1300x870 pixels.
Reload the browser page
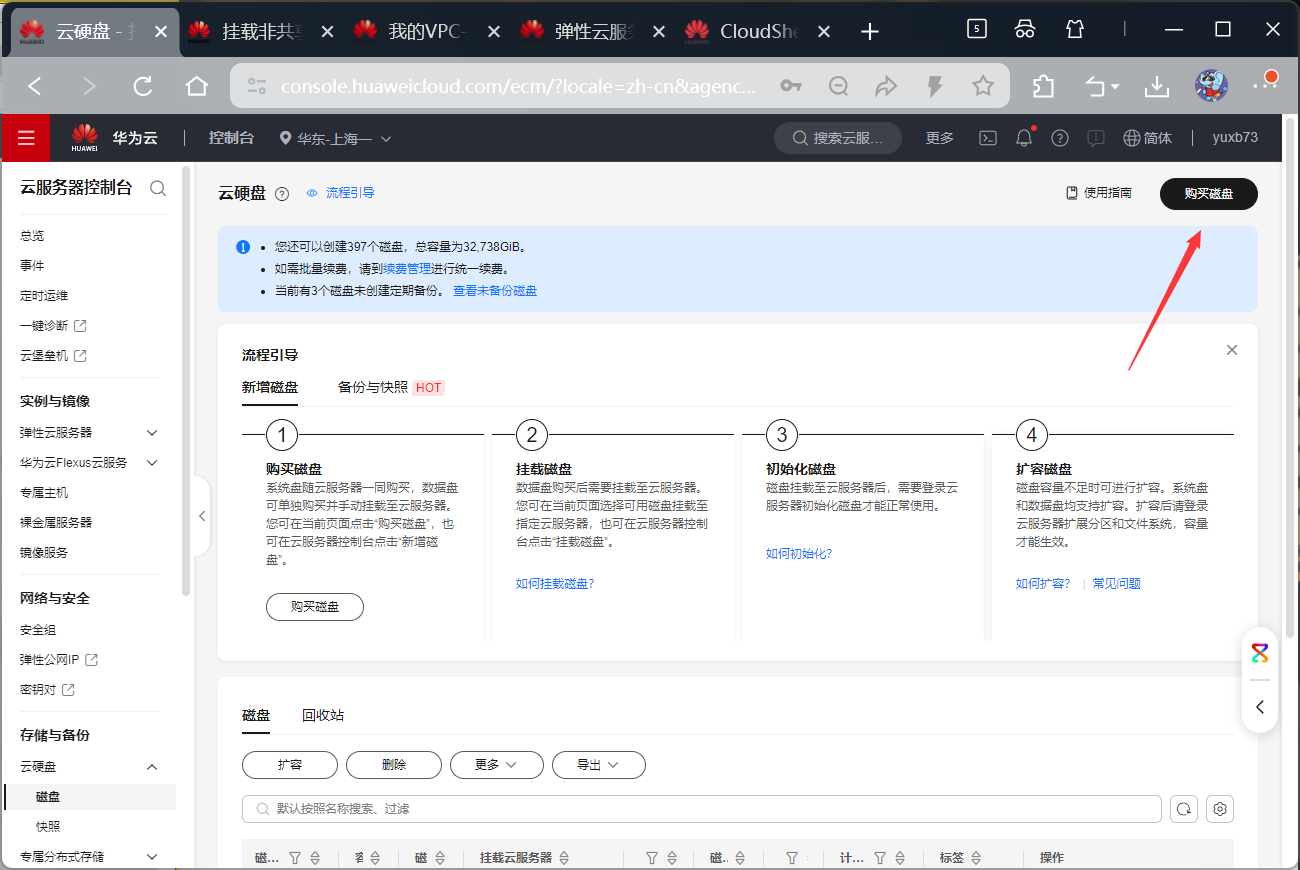[x=143, y=87]
